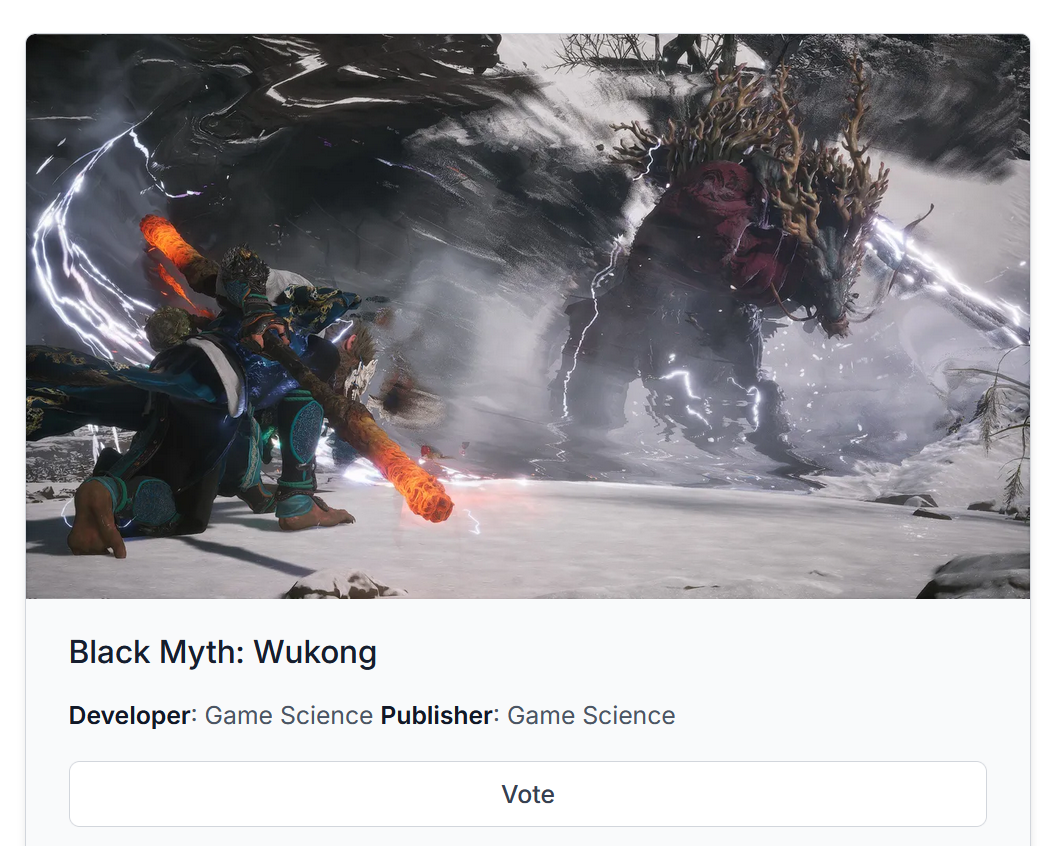The width and height of the screenshot is (1044, 846).
Task: Open the Black Myth: Wukong game screenshot
Action: (527, 316)
